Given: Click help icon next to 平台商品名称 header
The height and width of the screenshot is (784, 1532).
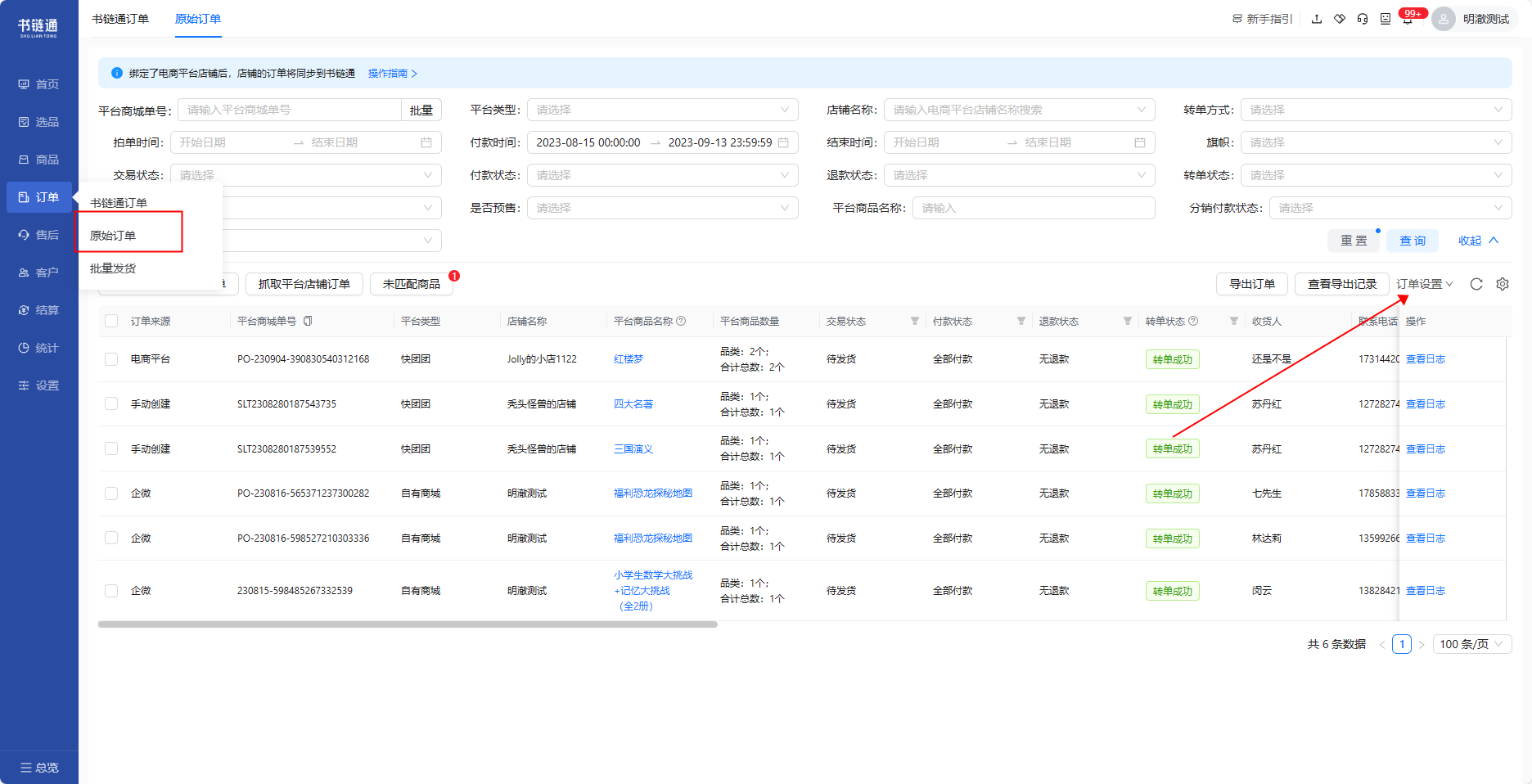Looking at the screenshot, I should coord(681,321).
